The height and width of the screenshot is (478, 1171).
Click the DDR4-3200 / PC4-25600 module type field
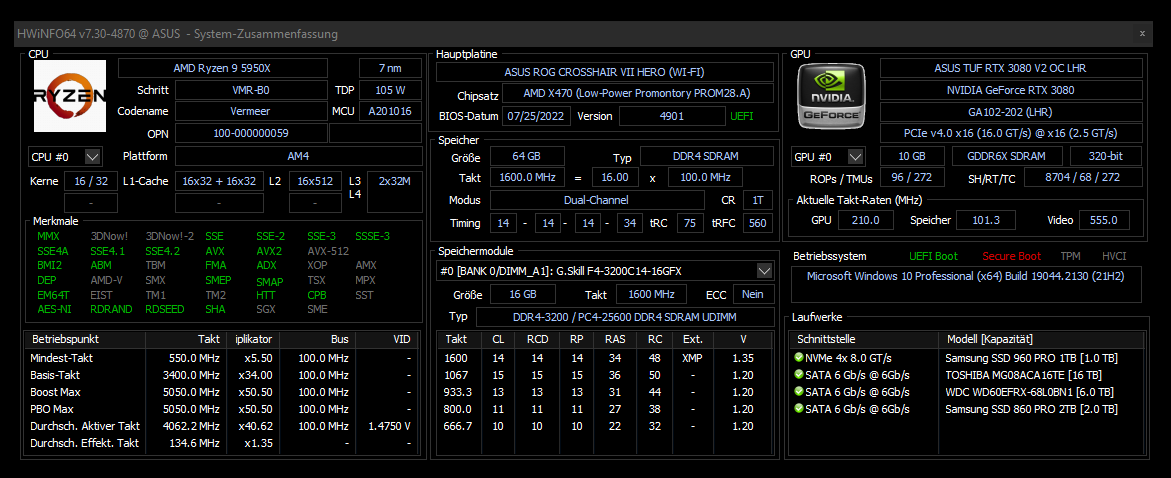click(624, 317)
